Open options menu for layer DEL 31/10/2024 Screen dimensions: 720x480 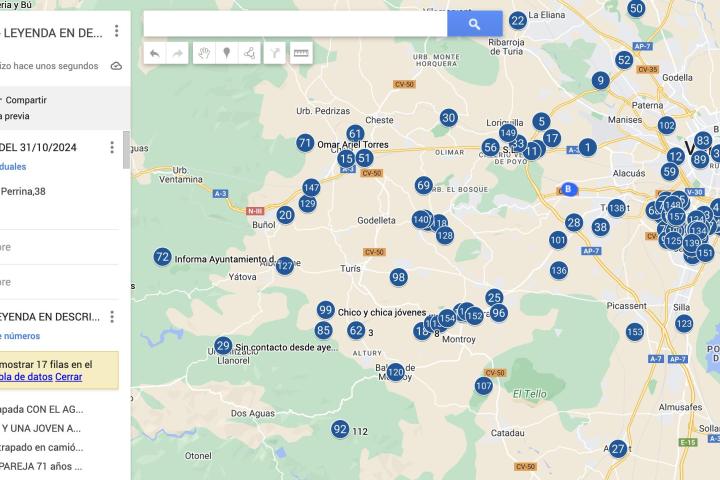point(112,147)
